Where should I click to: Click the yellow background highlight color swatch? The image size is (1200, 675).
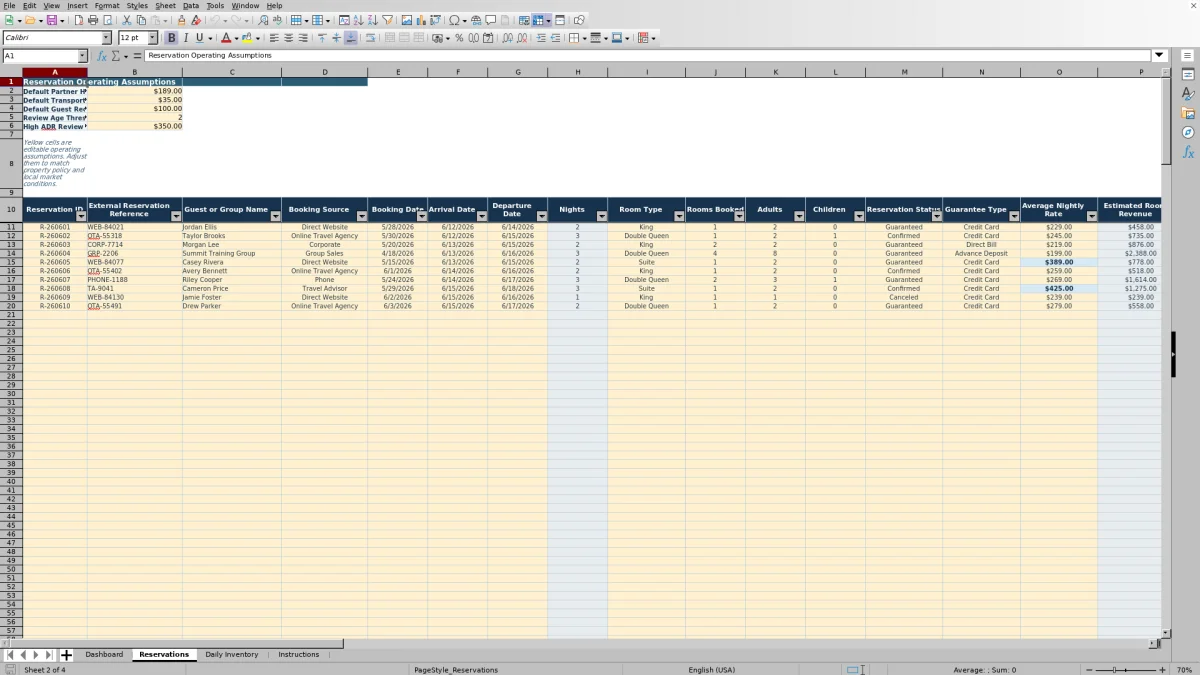[x=246, y=38]
